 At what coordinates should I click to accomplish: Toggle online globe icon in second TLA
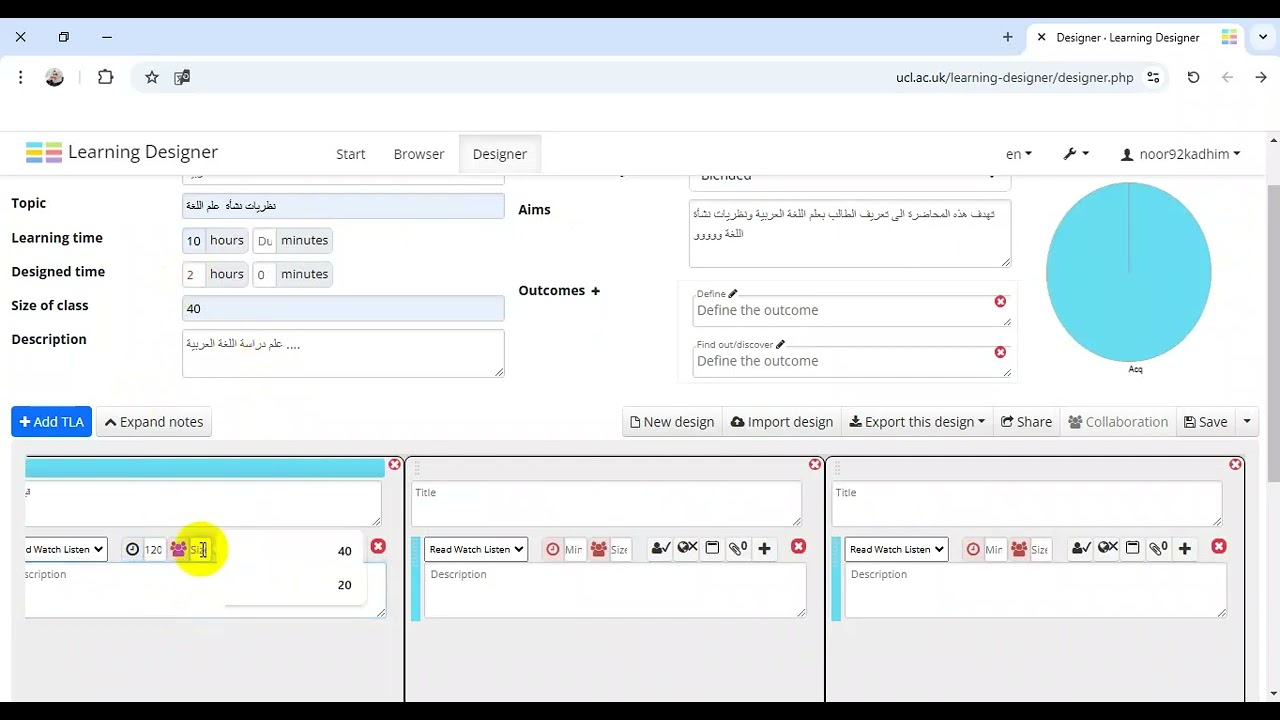(687, 548)
